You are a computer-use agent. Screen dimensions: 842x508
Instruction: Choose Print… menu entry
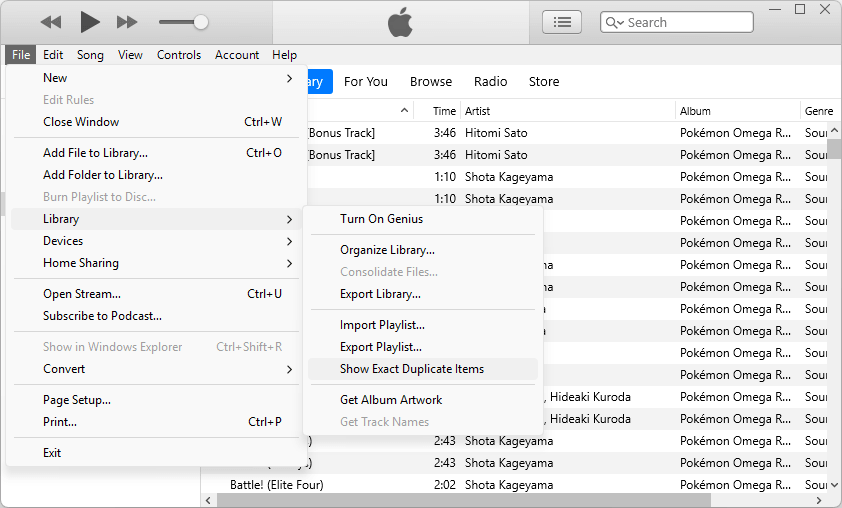156,422
